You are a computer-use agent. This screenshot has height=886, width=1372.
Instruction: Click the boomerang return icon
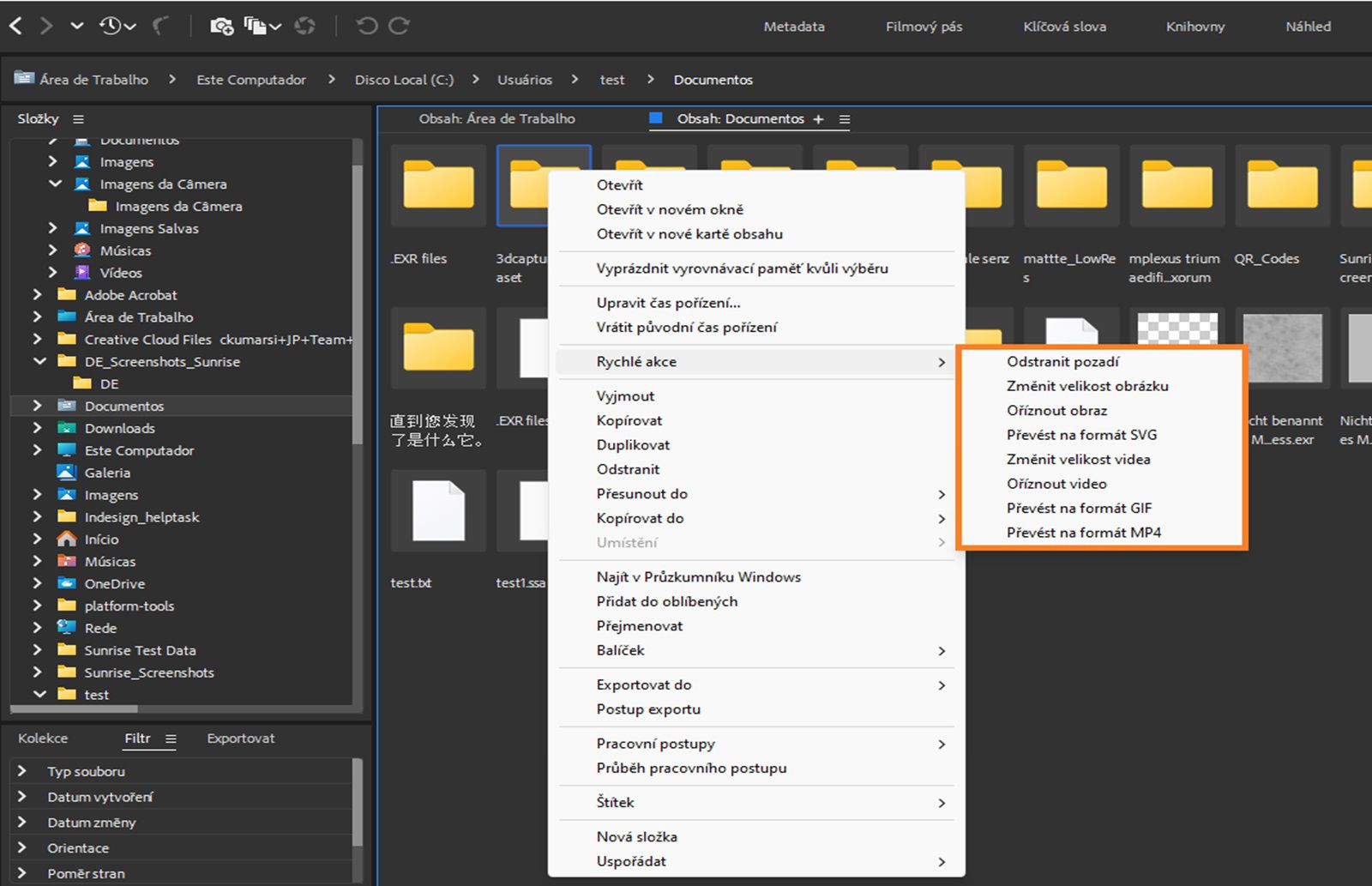pyautogui.click(x=160, y=26)
